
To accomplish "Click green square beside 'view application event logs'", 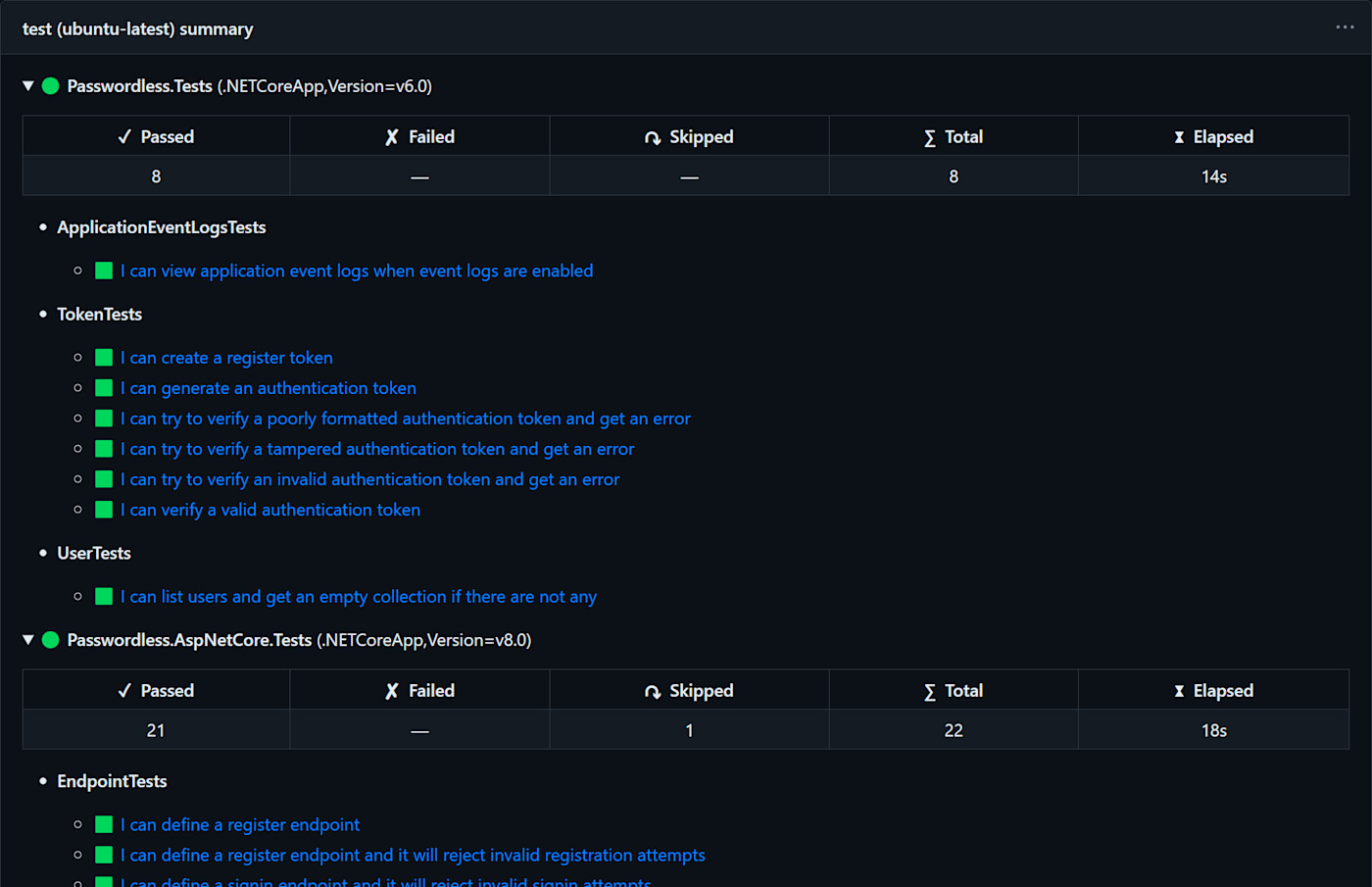I will pos(104,271).
